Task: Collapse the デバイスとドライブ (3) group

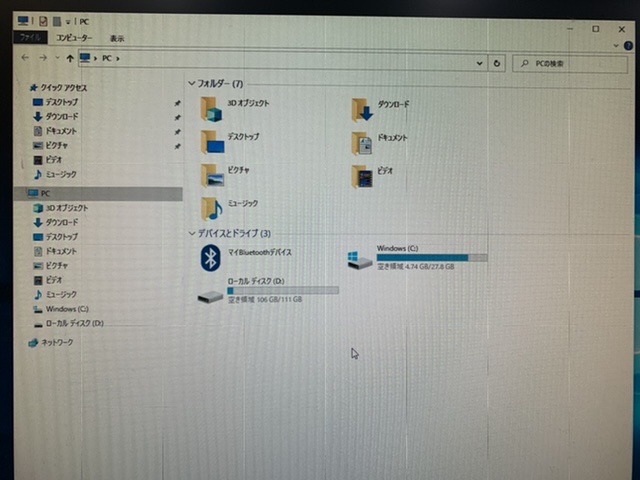Action: coord(191,233)
